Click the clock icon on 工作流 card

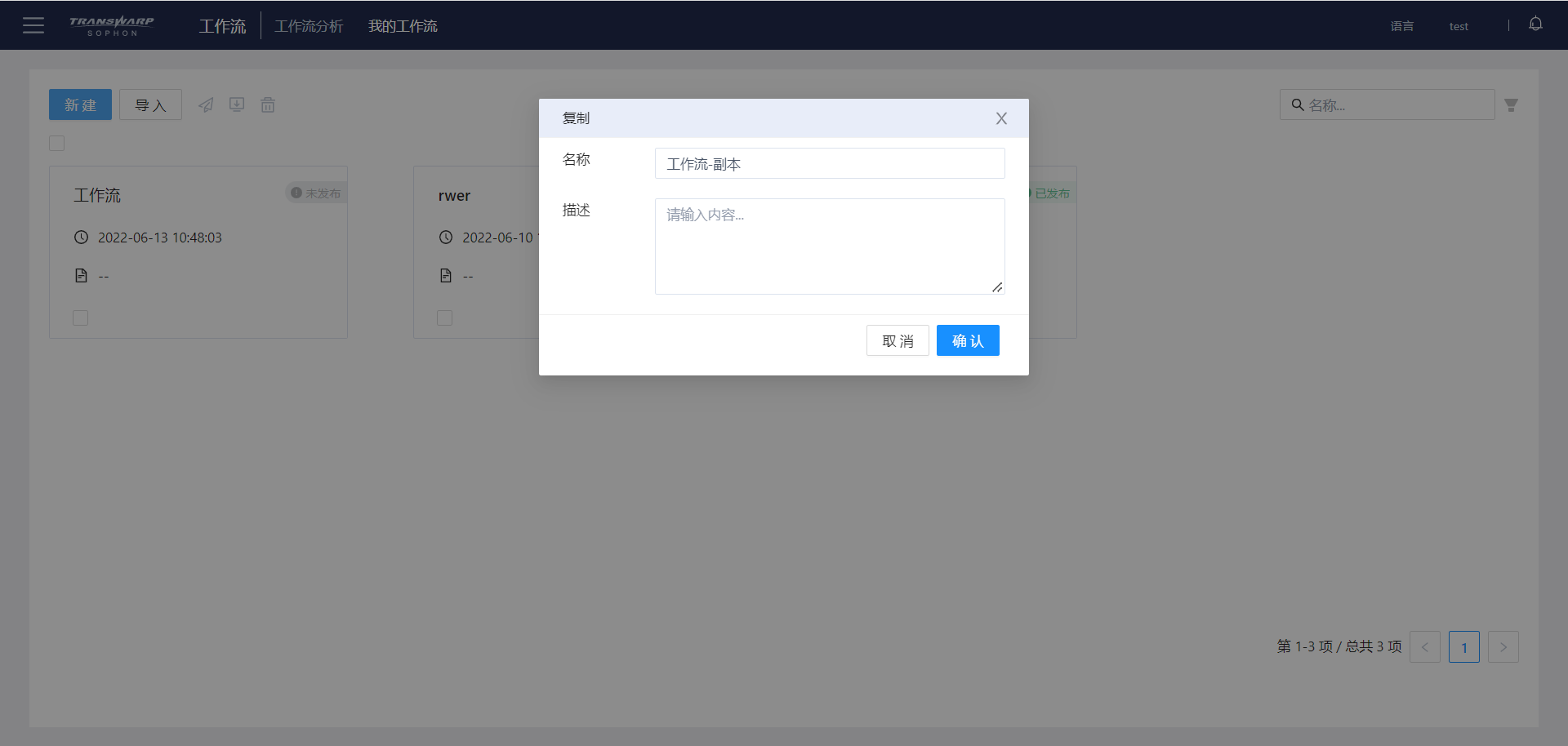point(81,238)
